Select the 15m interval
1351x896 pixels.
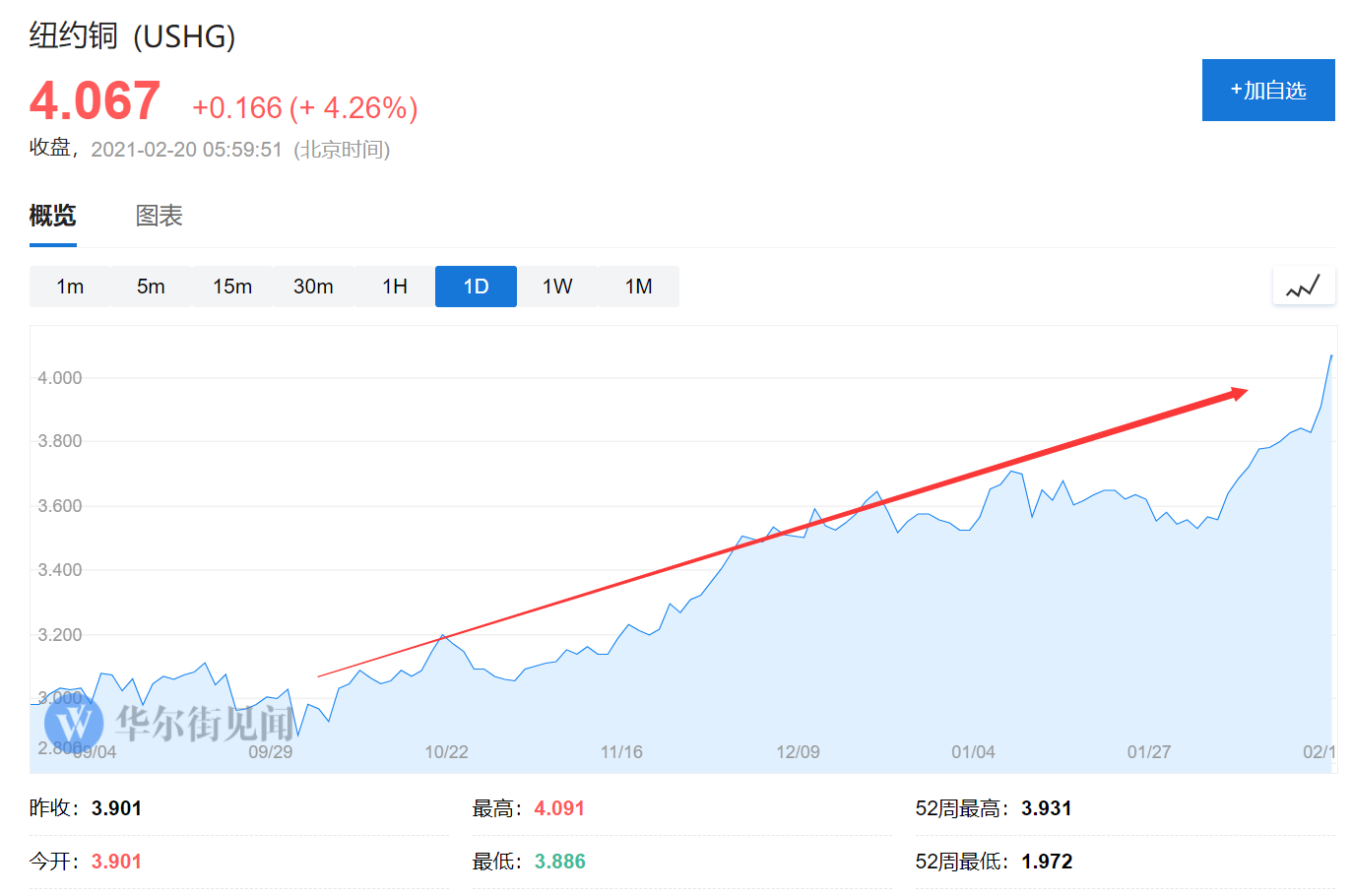tap(231, 286)
